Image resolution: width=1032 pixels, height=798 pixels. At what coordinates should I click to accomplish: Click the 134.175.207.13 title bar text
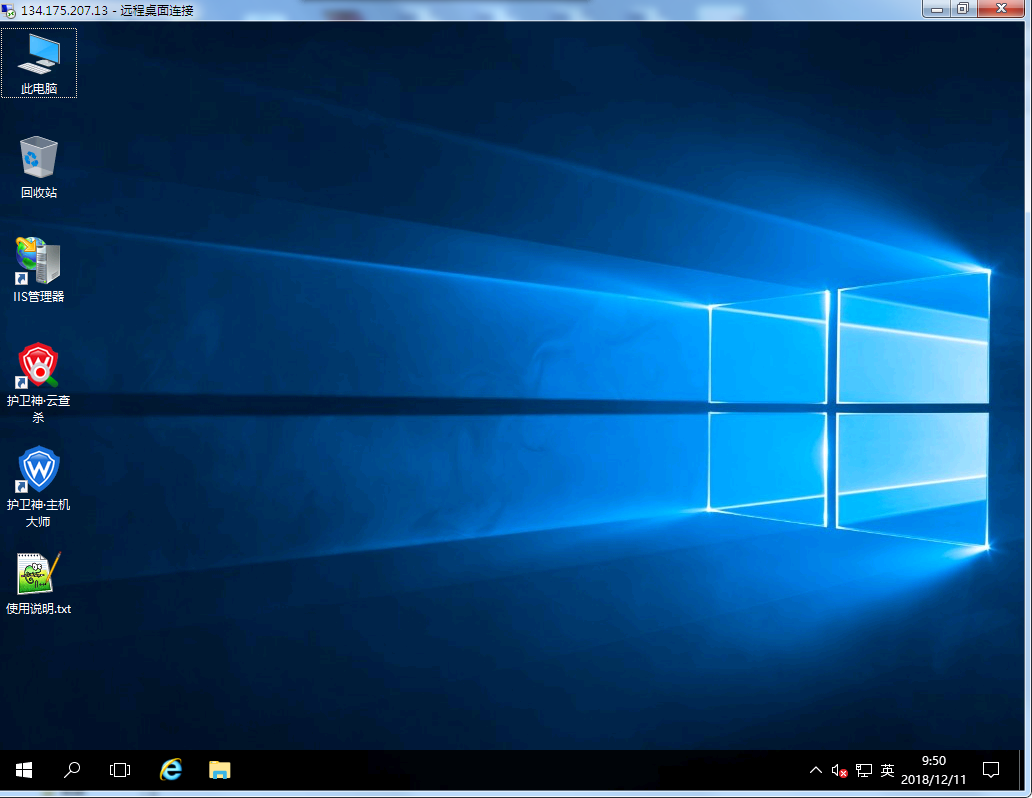[x=64, y=11]
